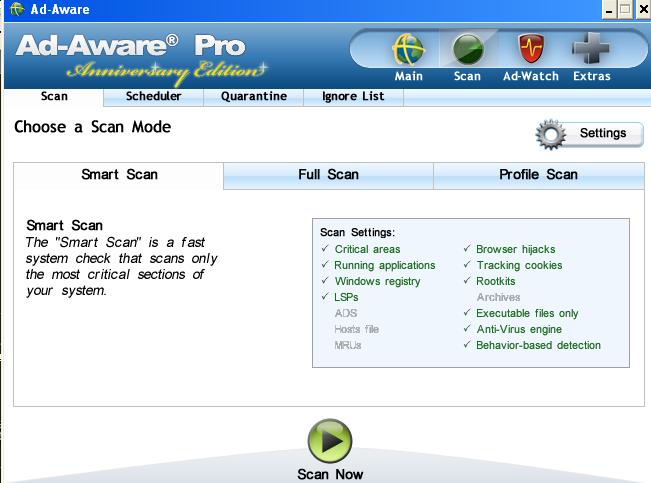Select the Profile Scan mode tab
The height and width of the screenshot is (483, 651).
(538, 175)
